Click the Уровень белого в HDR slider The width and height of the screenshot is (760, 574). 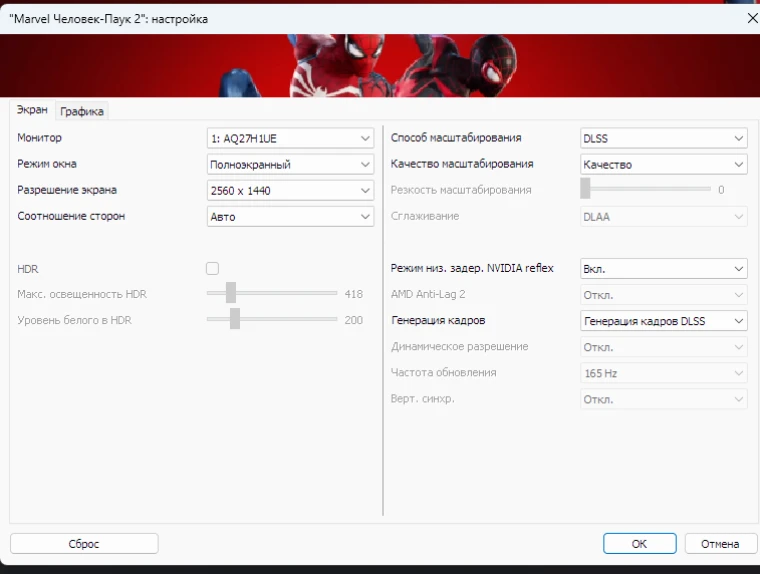point(235,319)
